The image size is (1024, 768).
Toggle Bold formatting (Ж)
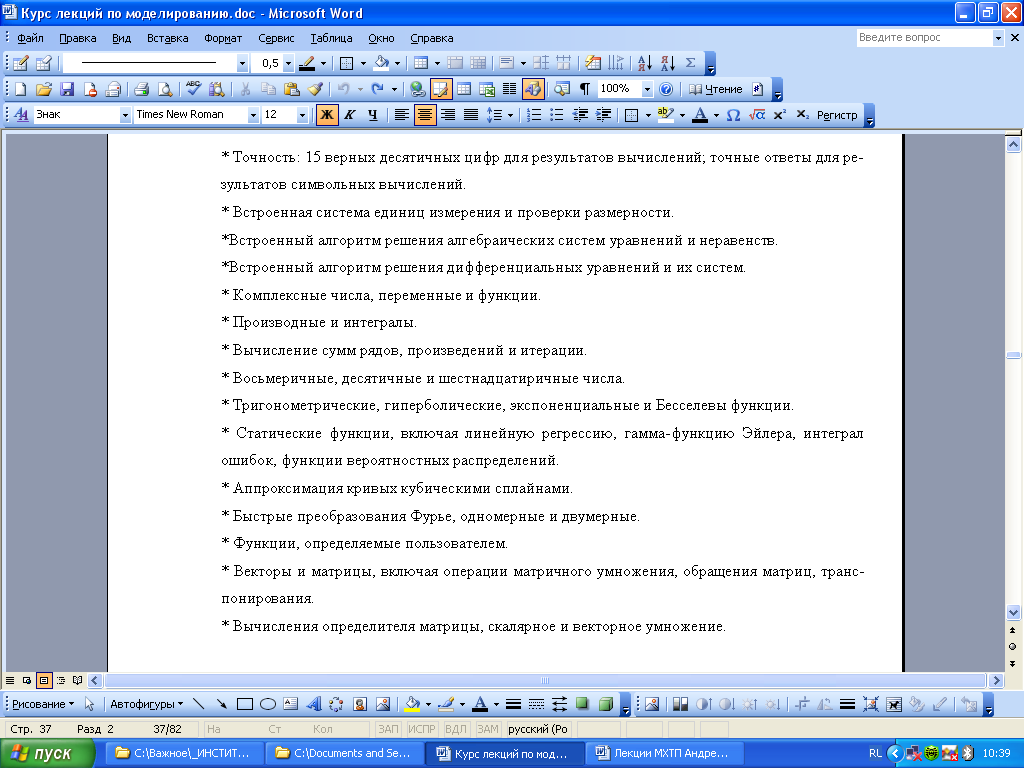point(327,115)
